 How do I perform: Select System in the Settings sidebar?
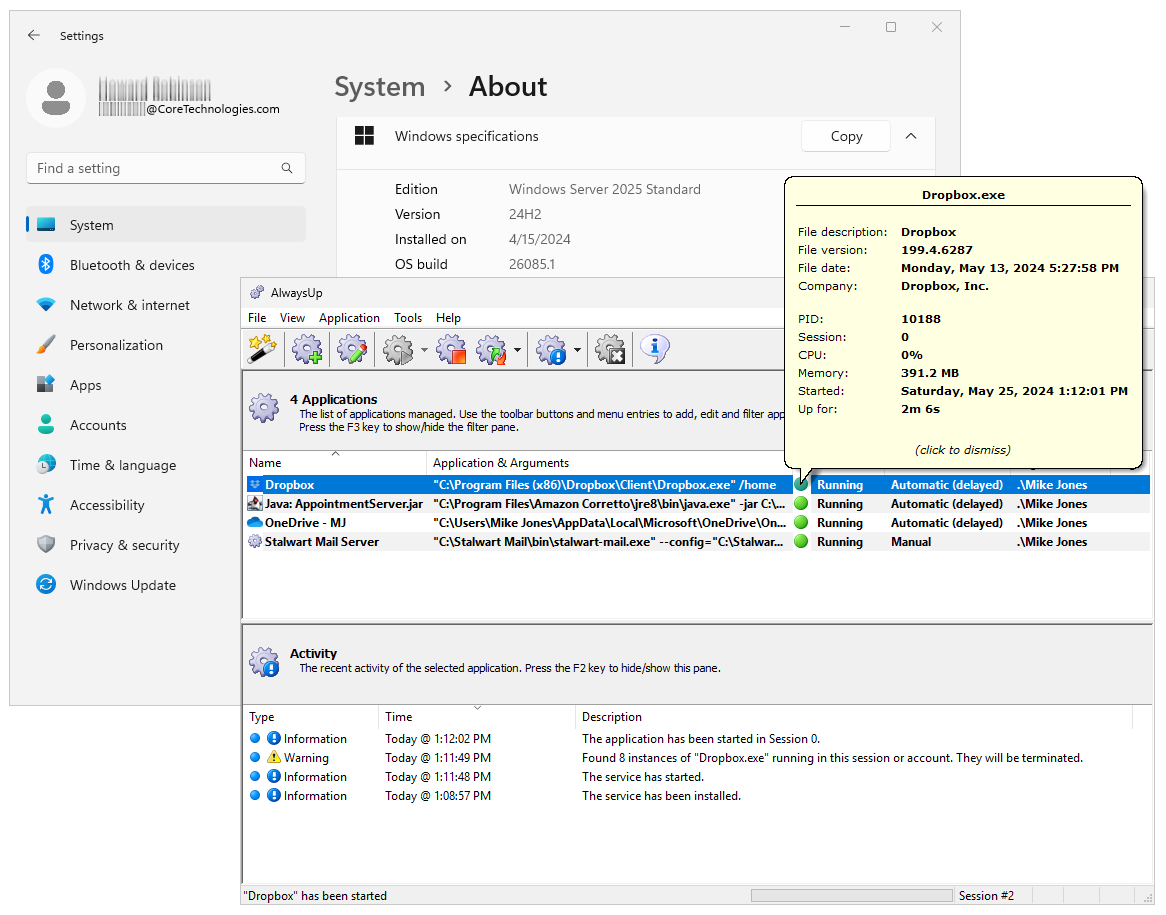tap(166, 225)
